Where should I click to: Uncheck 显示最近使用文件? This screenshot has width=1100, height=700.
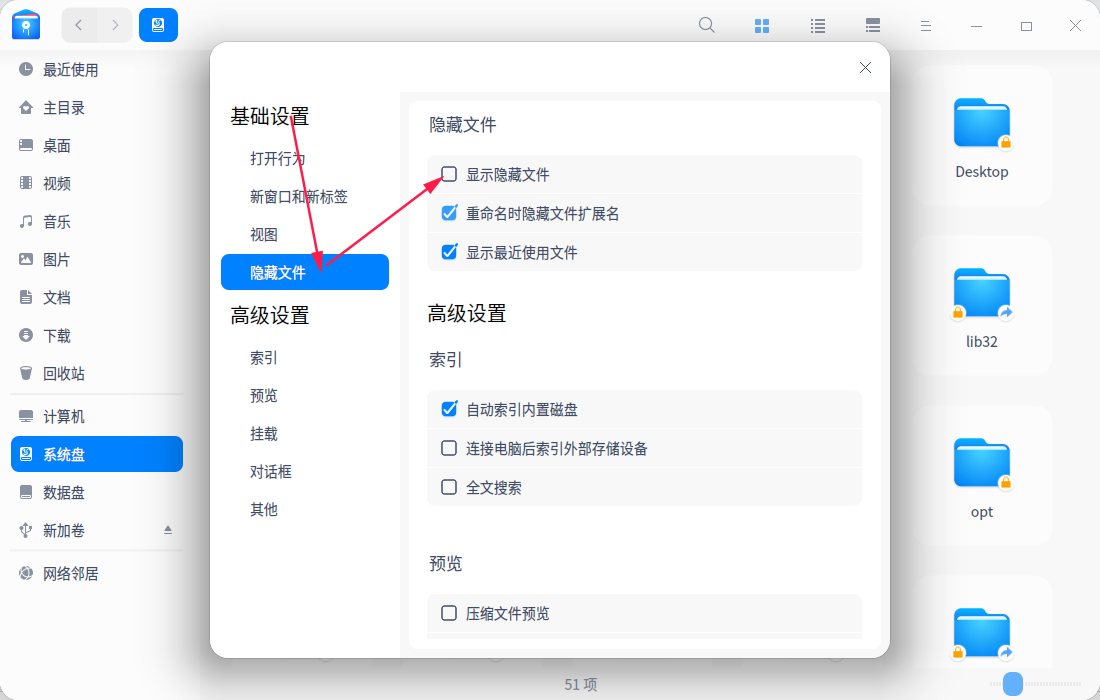(449, 252)
